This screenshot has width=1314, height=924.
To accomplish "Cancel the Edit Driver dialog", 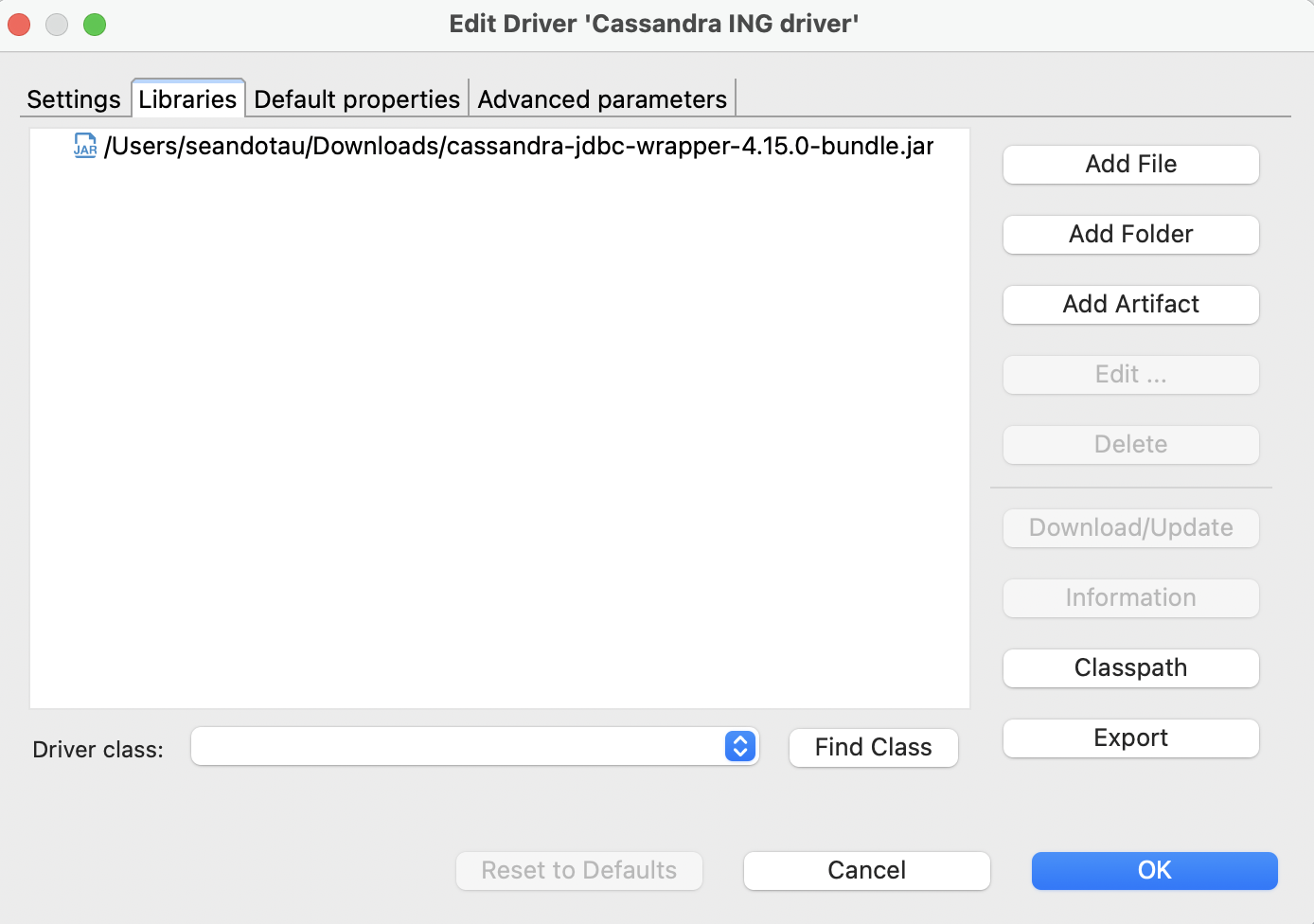I will pyautogui.click(x=867, y=871).
